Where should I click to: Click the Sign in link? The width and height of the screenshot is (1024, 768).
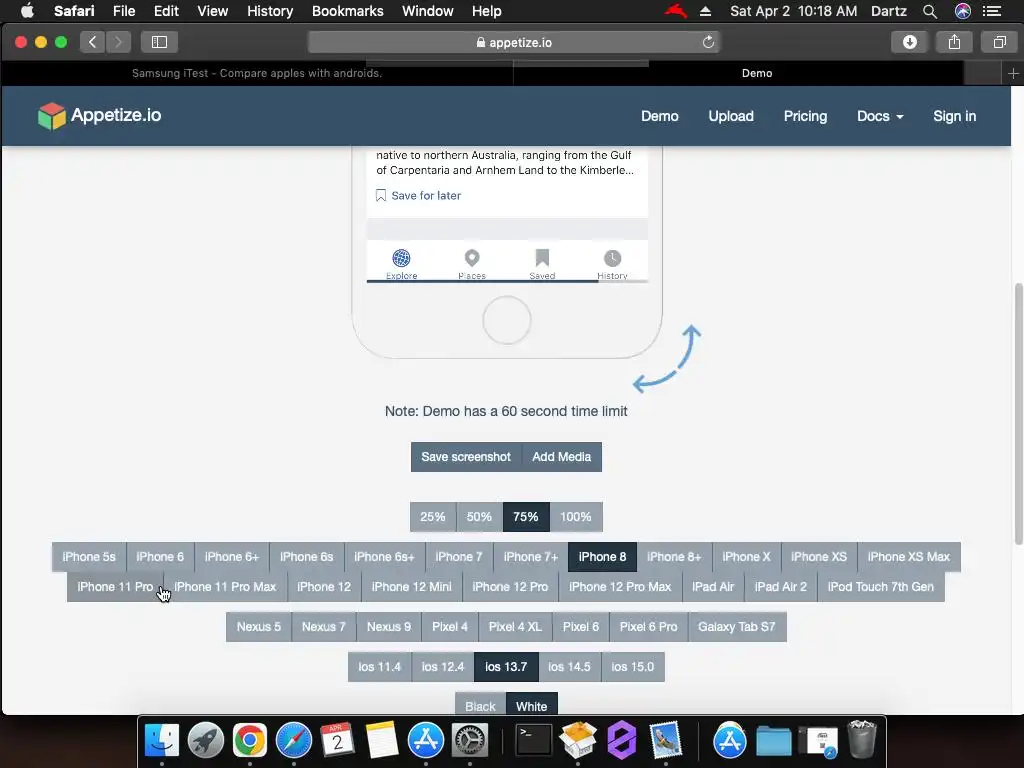click(x=954, y=116)
